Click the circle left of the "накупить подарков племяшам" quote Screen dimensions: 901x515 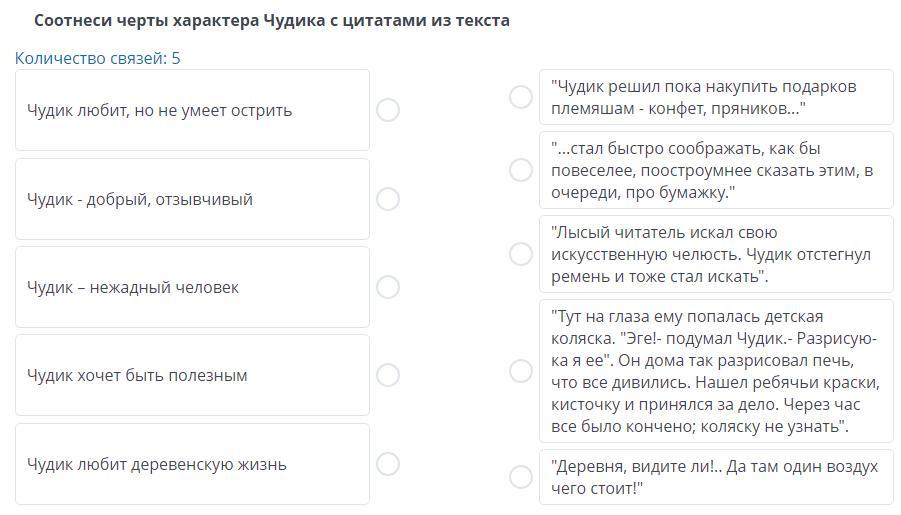click(521, 97)
